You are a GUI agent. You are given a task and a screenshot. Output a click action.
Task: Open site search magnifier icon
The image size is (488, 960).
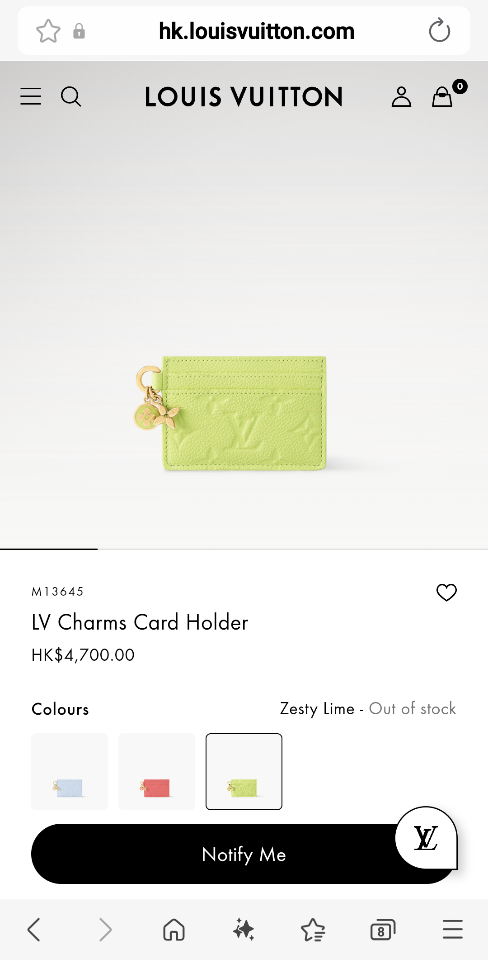(71, 97)
